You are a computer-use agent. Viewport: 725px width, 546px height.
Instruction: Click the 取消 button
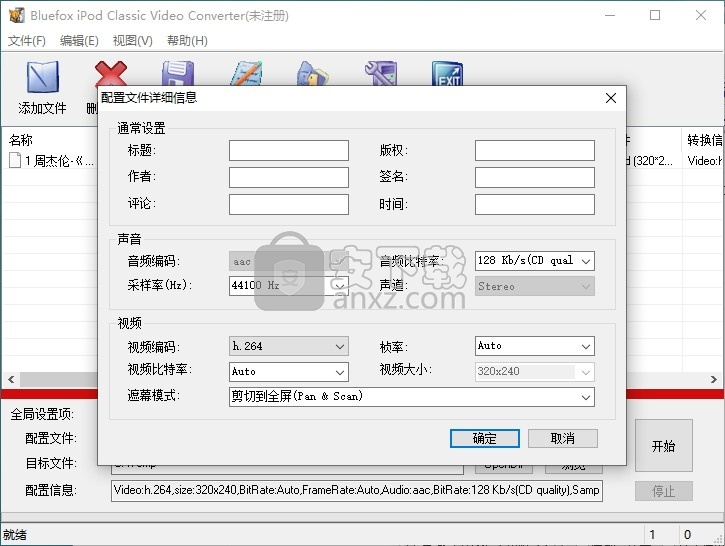click(x=563, y=438)
